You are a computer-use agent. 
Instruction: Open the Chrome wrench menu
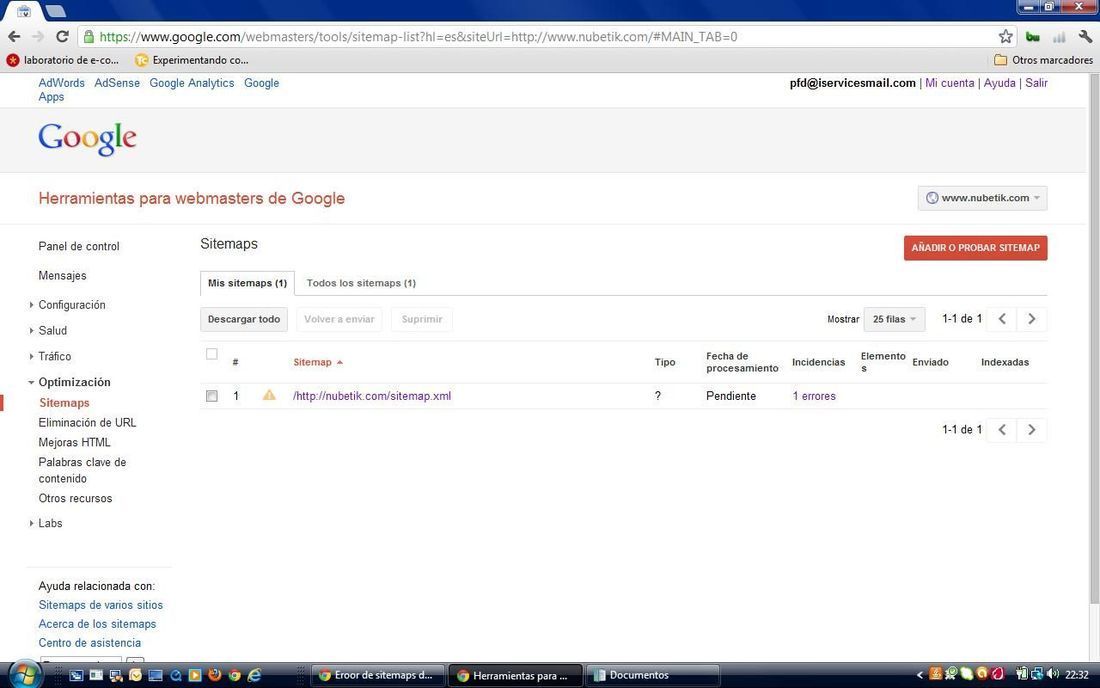[1085, 36]
